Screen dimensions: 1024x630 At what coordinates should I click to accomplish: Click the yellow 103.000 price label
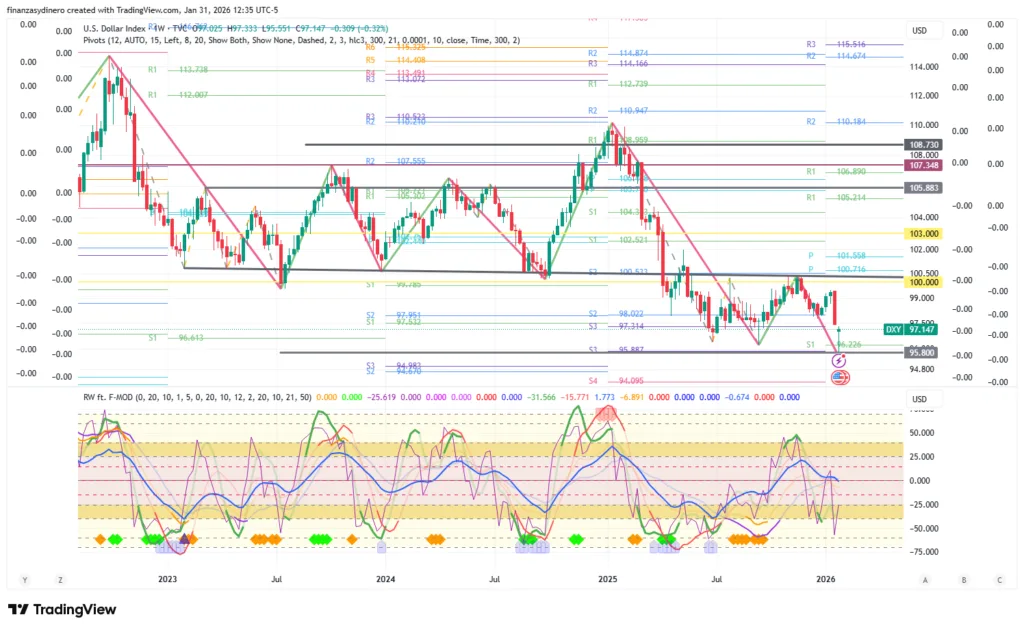(x=921, y=233)
